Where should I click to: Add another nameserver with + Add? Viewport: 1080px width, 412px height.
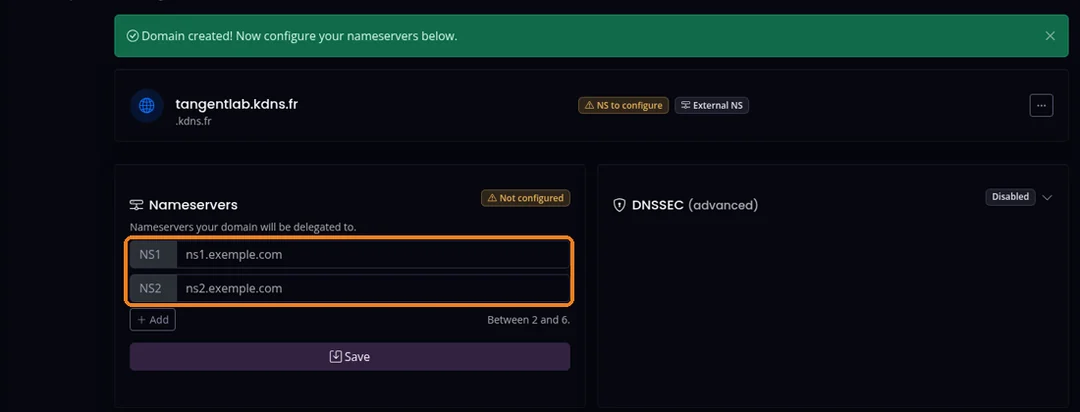coord(153,320)
